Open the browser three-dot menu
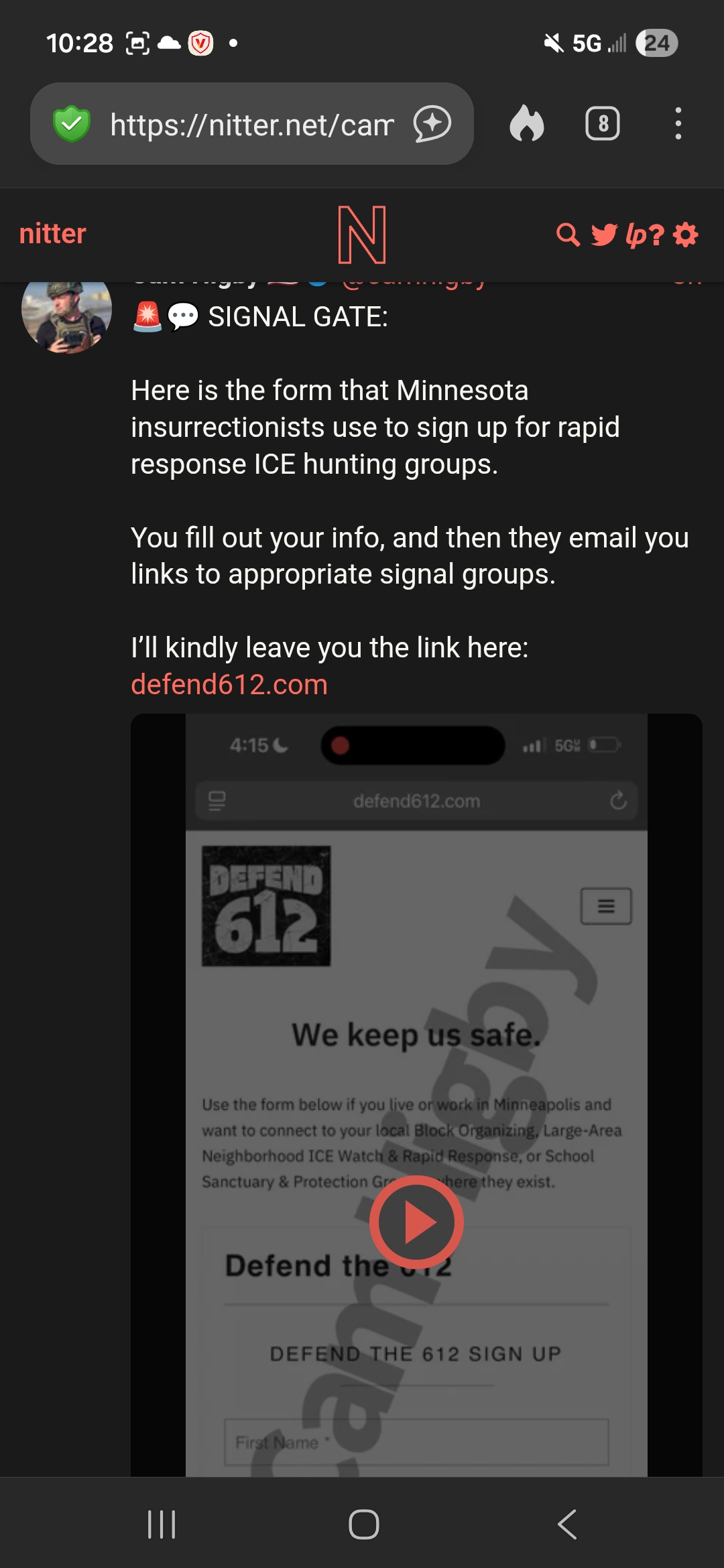Image resolution: width=724 pixels, height=1568 pixels. (678, 124)
